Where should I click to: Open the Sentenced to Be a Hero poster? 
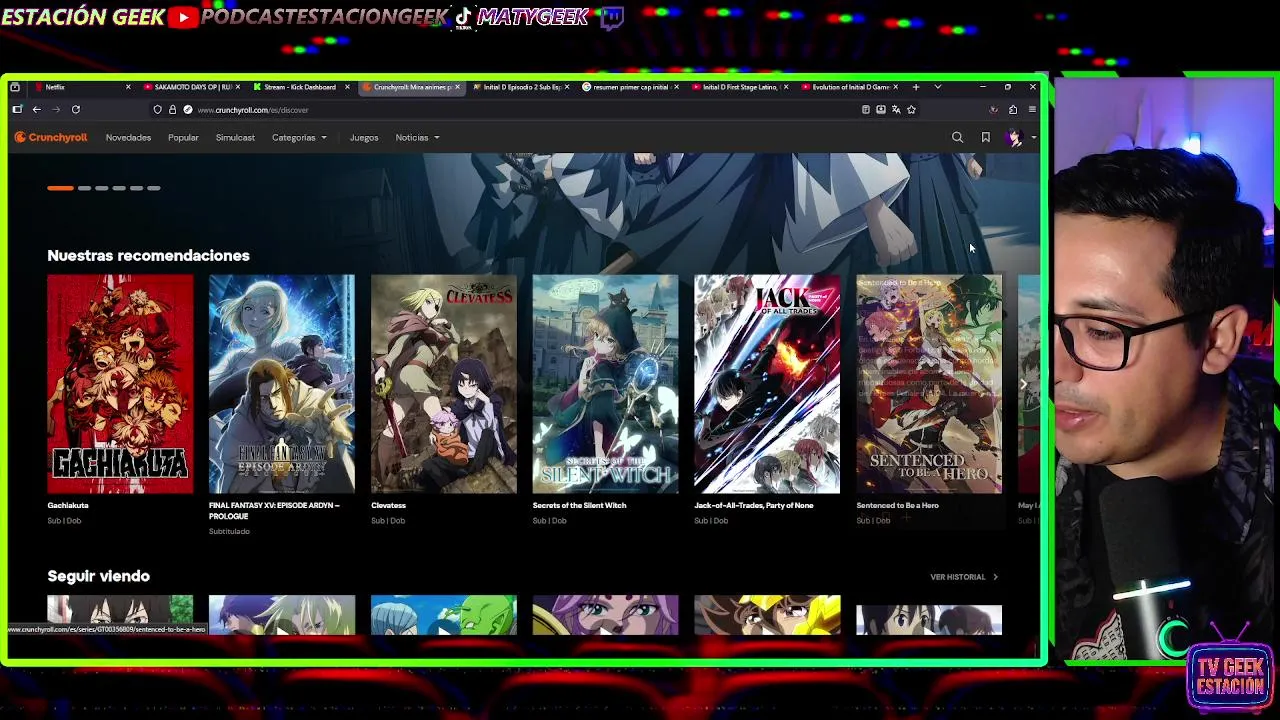(x=929, y=384)
